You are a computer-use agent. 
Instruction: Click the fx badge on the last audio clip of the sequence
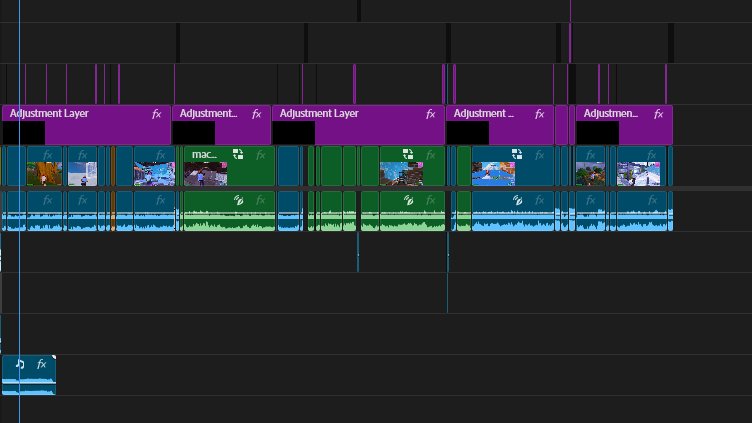(x=652, y=200)
